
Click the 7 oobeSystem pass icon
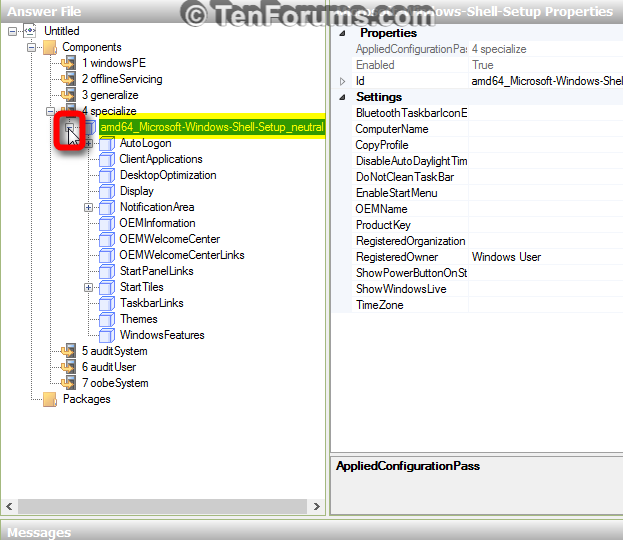[x=68, y=383]
